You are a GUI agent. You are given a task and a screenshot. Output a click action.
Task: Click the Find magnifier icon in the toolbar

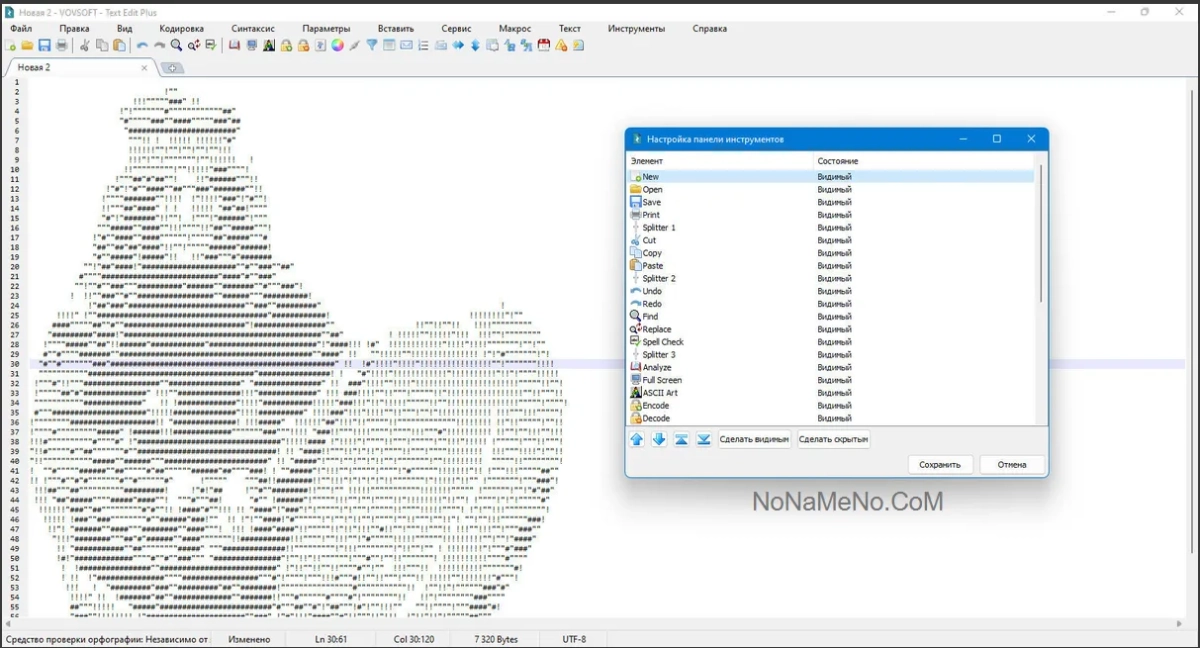tap(176, 45)
